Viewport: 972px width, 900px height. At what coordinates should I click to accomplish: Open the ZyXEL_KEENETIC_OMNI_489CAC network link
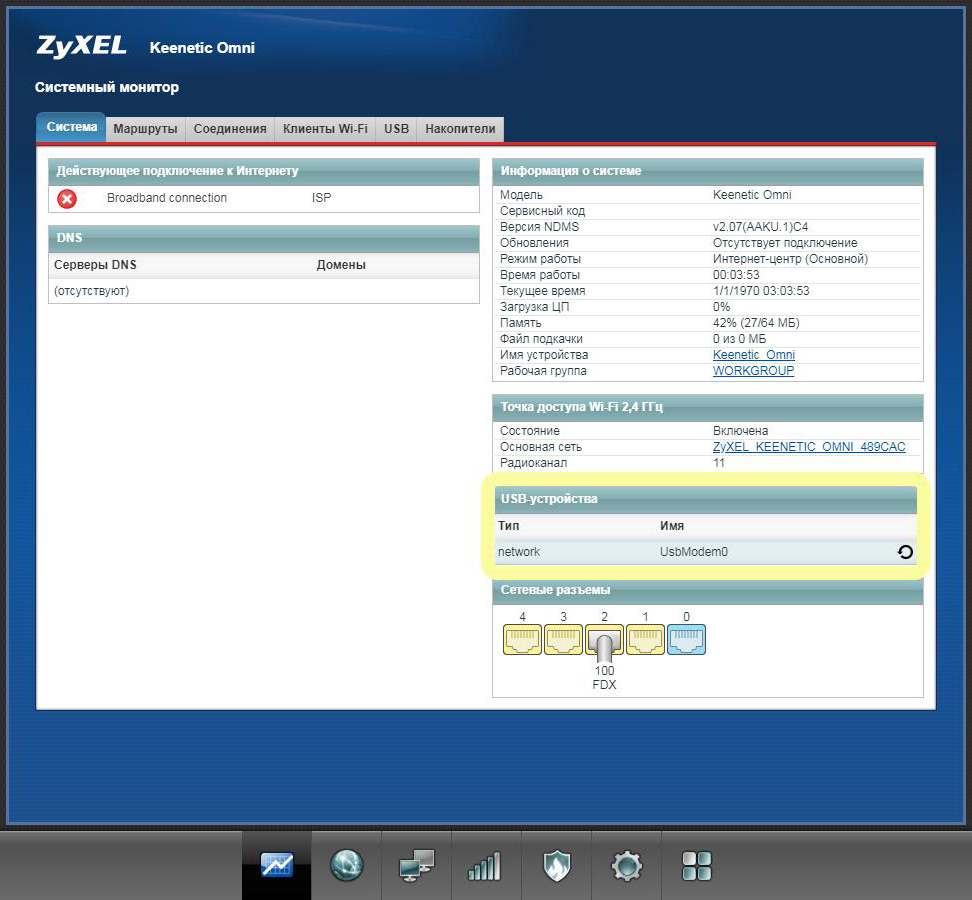(x=808, y=447)
